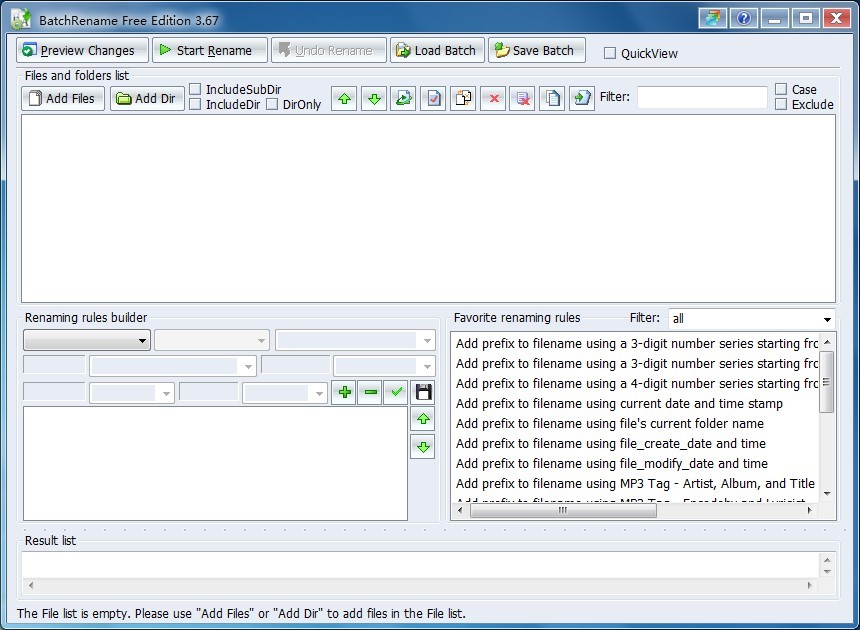The image size is (860, 630).
Task: Toggle the QuickView checkbox
Action: pos(610,53)
